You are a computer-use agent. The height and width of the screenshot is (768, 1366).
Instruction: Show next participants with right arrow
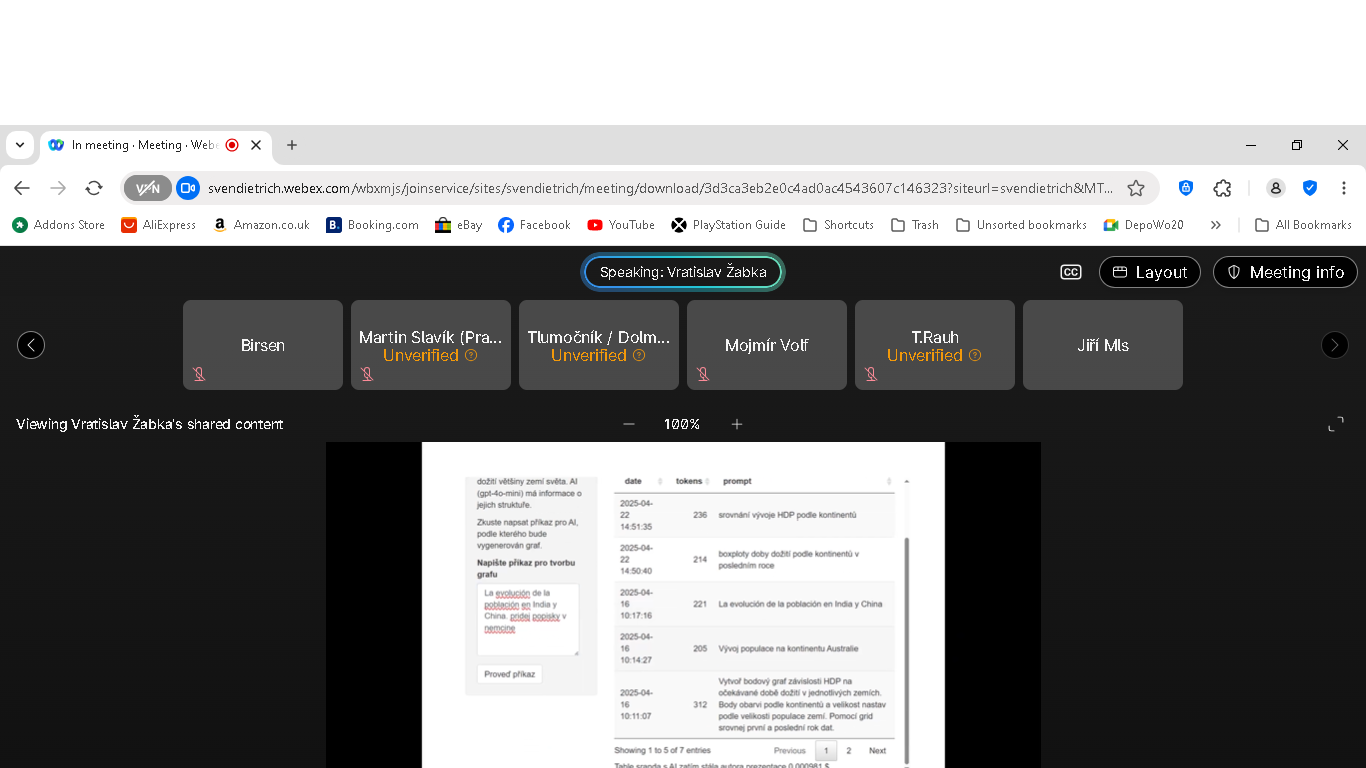[1334, 345]
